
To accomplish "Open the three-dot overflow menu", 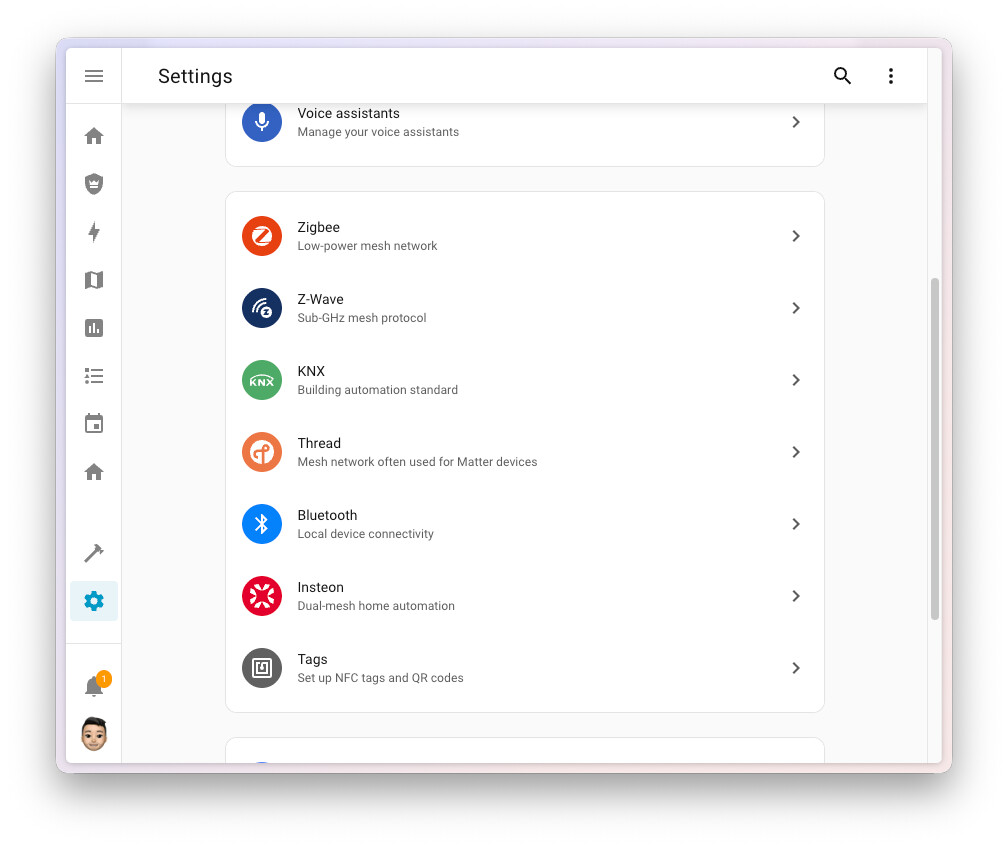I will (890, 76).
